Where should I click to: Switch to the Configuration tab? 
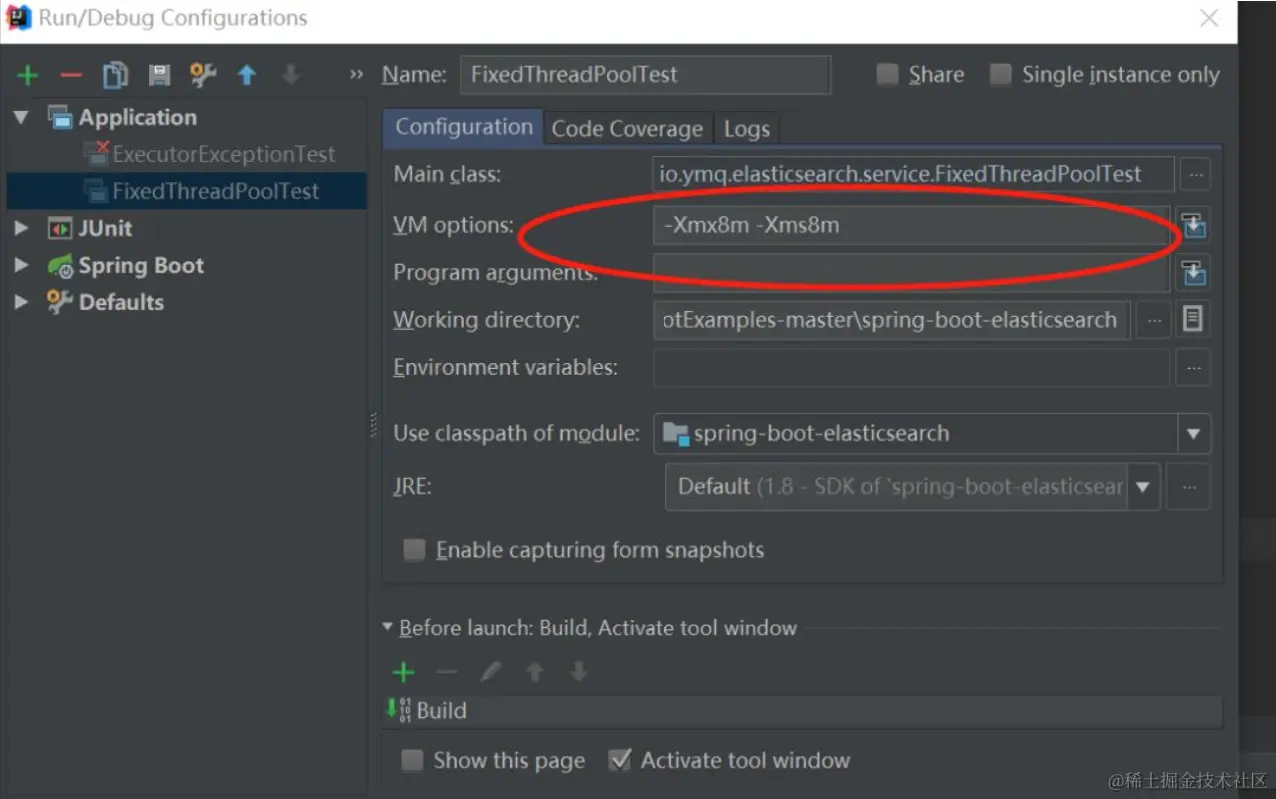[463, 127]
